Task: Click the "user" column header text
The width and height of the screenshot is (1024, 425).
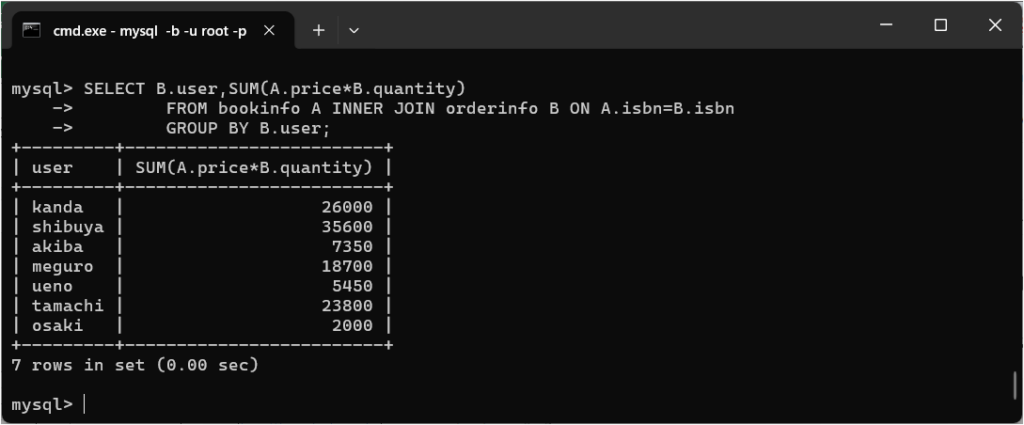Action: tap(52, 167)
